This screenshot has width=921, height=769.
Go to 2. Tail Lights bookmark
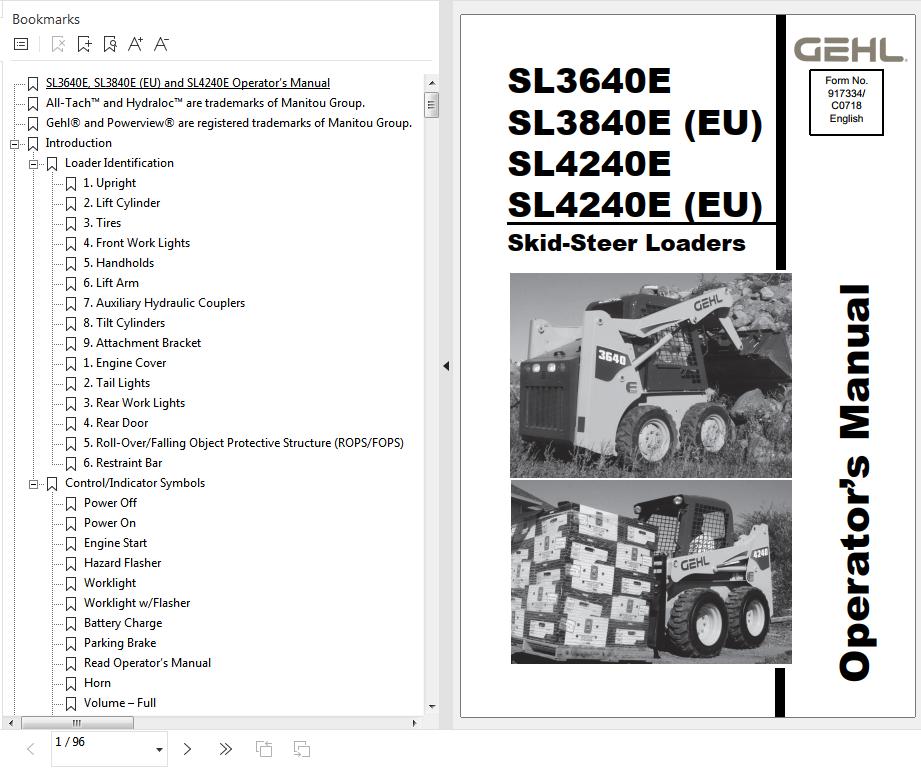click(116, 382)
